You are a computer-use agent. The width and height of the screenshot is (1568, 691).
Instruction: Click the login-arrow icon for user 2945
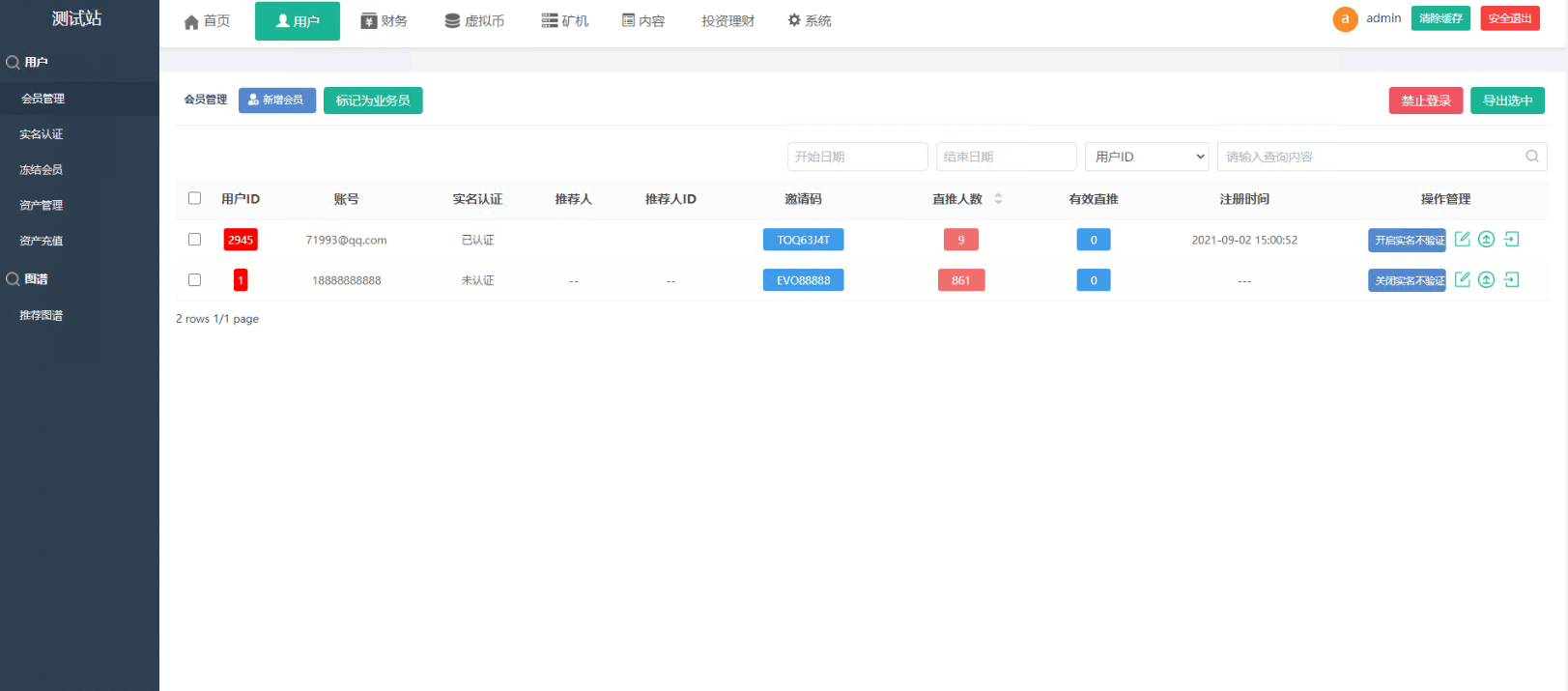[1511, 239]
